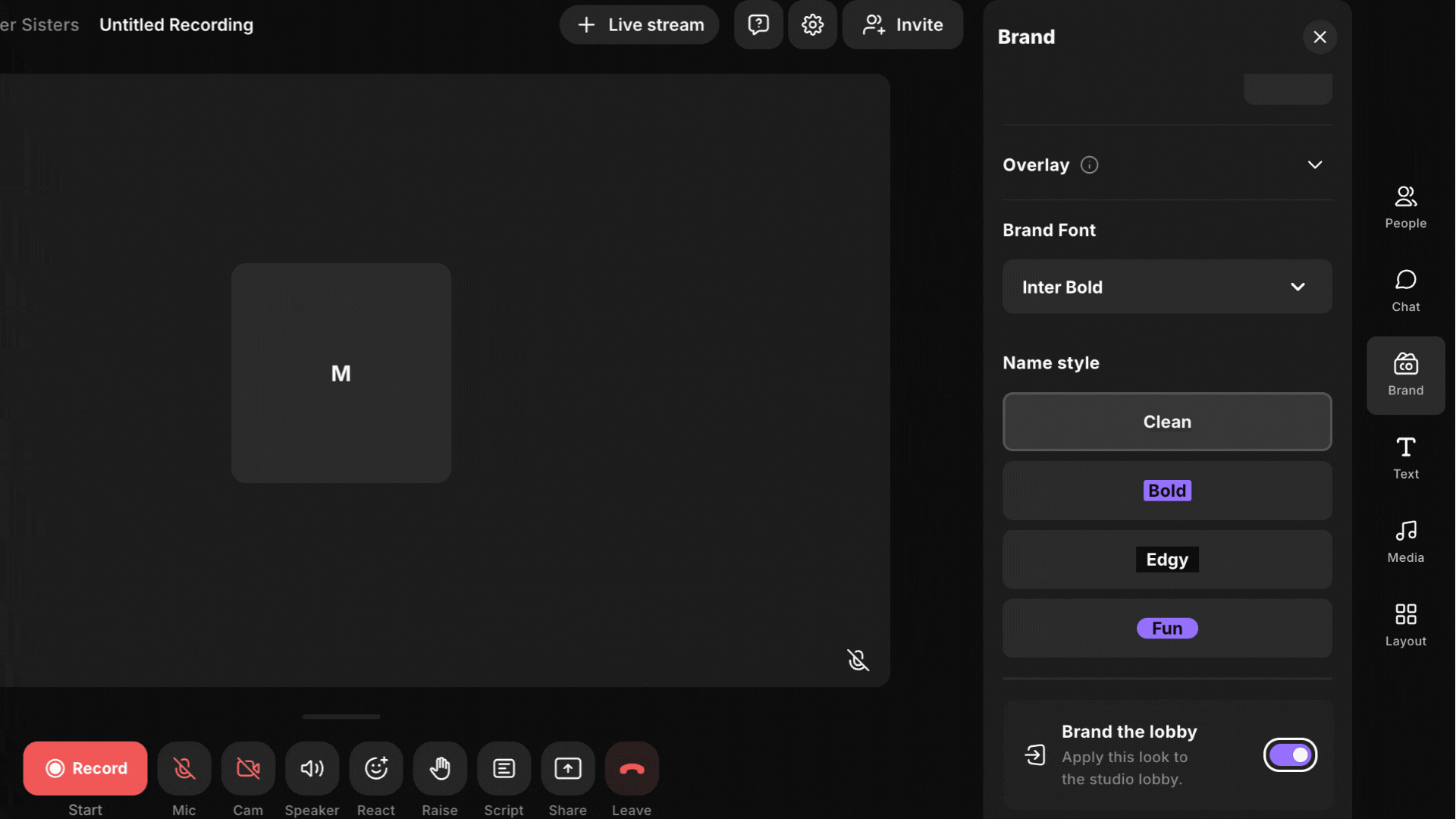Switch to the People sidebar tab
Image resolution: width=1456 pixels, height=819 pixels.
[x=1405, y=206]
